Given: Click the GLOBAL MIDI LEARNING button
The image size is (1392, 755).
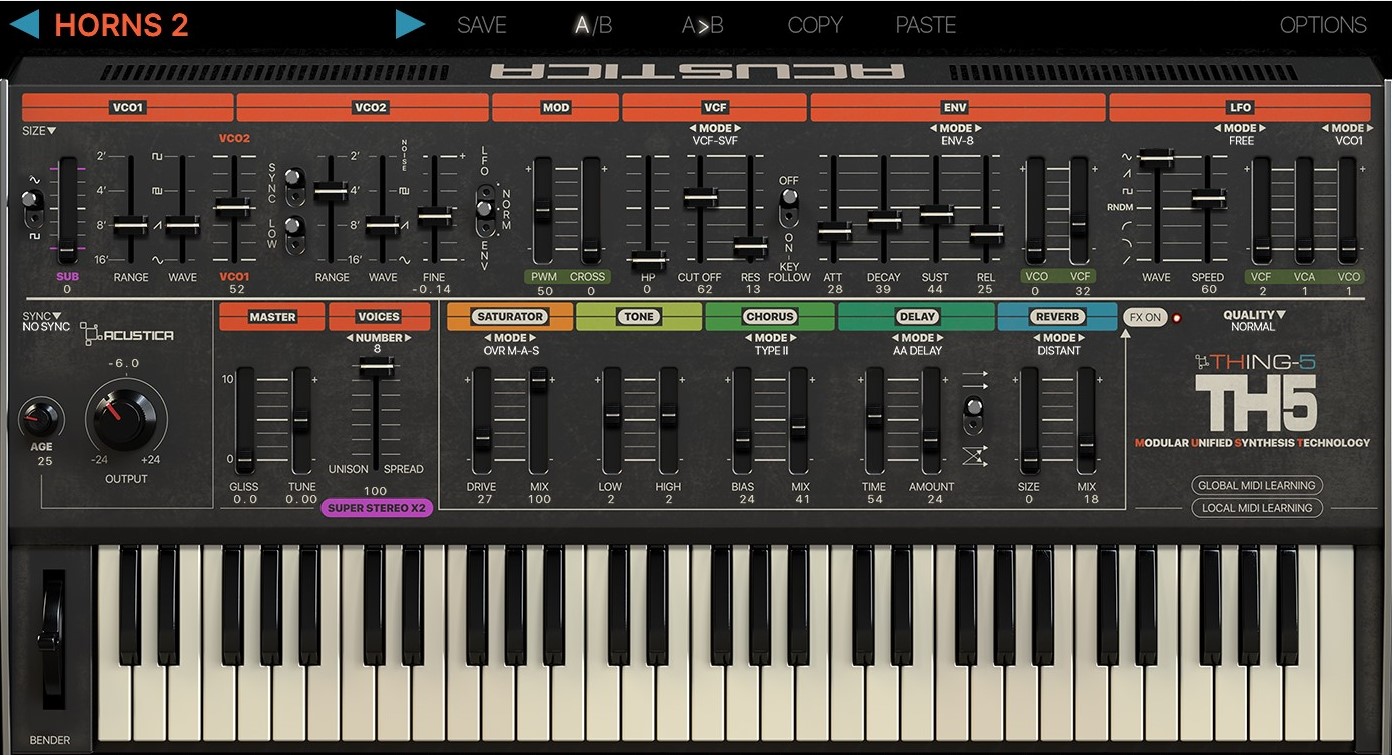Looking at the screenshot, I should pos(1257,485).
